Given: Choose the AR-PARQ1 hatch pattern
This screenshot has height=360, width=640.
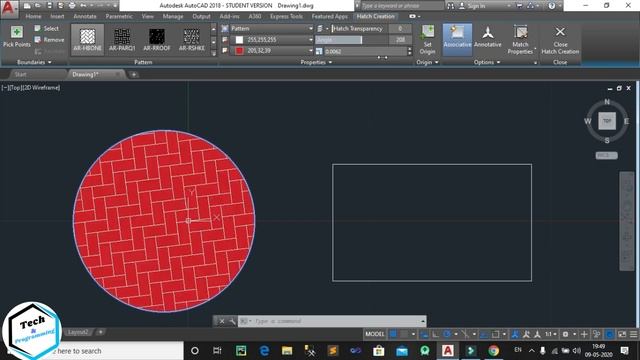Looking at the screenshot, I should [122, 40].
